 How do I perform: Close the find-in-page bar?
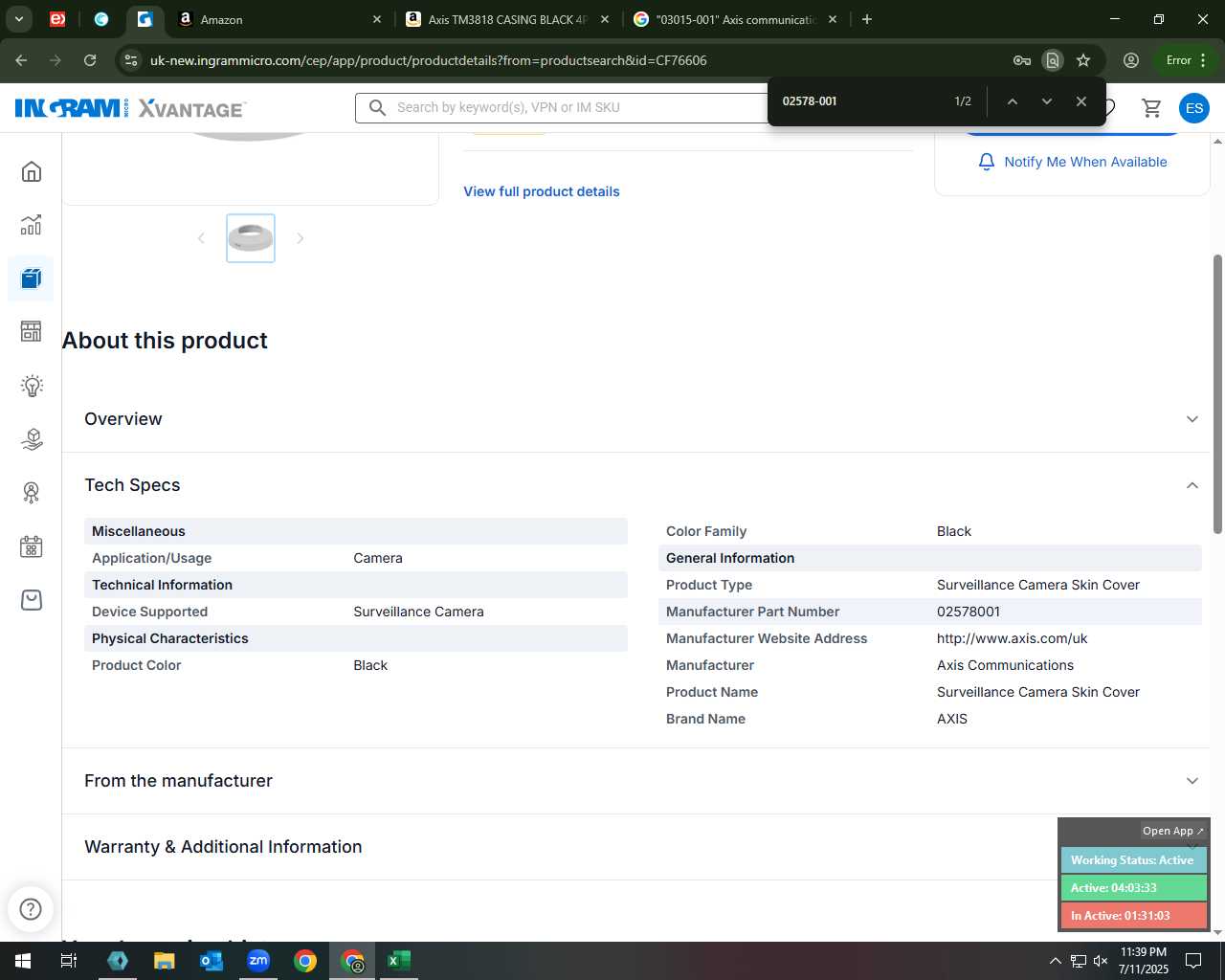click(1080, 101)
